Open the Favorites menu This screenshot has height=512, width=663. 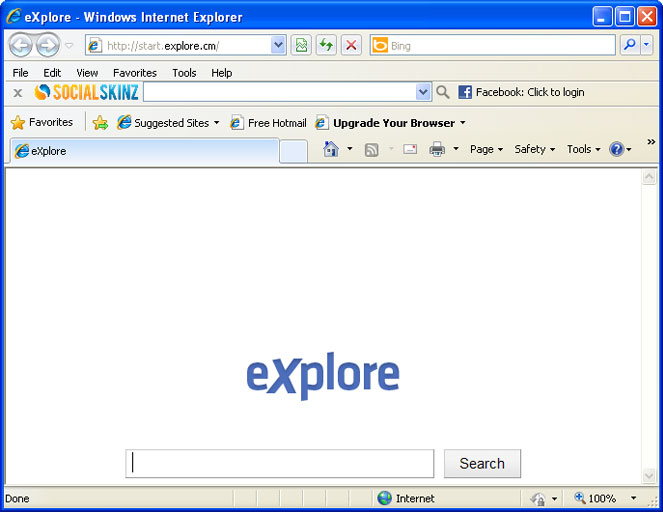135,73
